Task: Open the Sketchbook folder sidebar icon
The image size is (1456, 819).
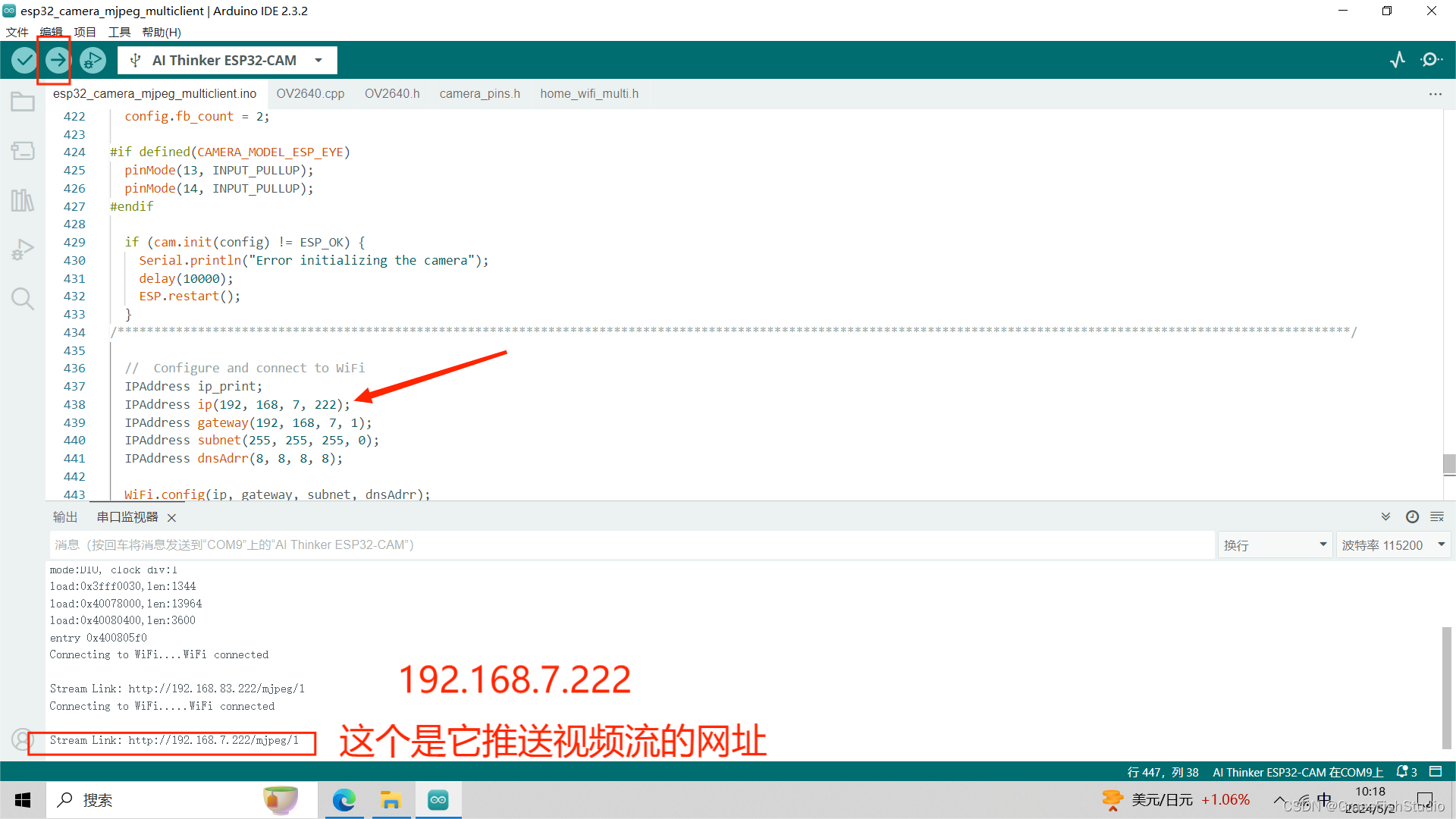Action: [x=23, y=102]
